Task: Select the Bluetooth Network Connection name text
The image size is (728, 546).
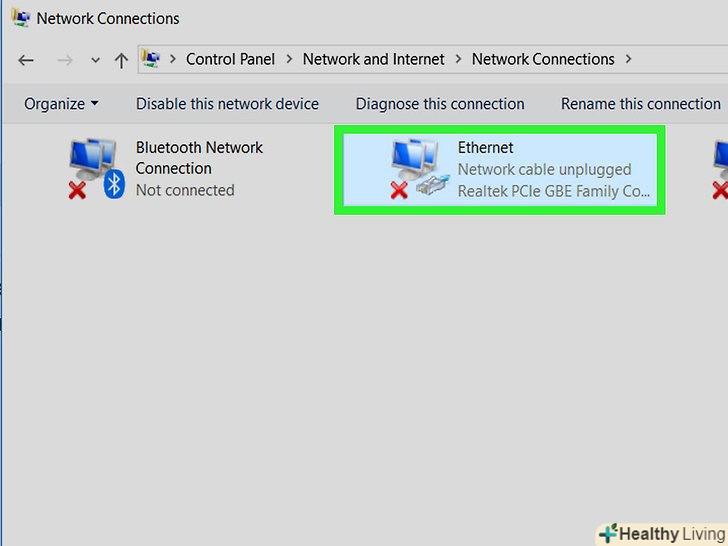Action: [x=199, y=158]
